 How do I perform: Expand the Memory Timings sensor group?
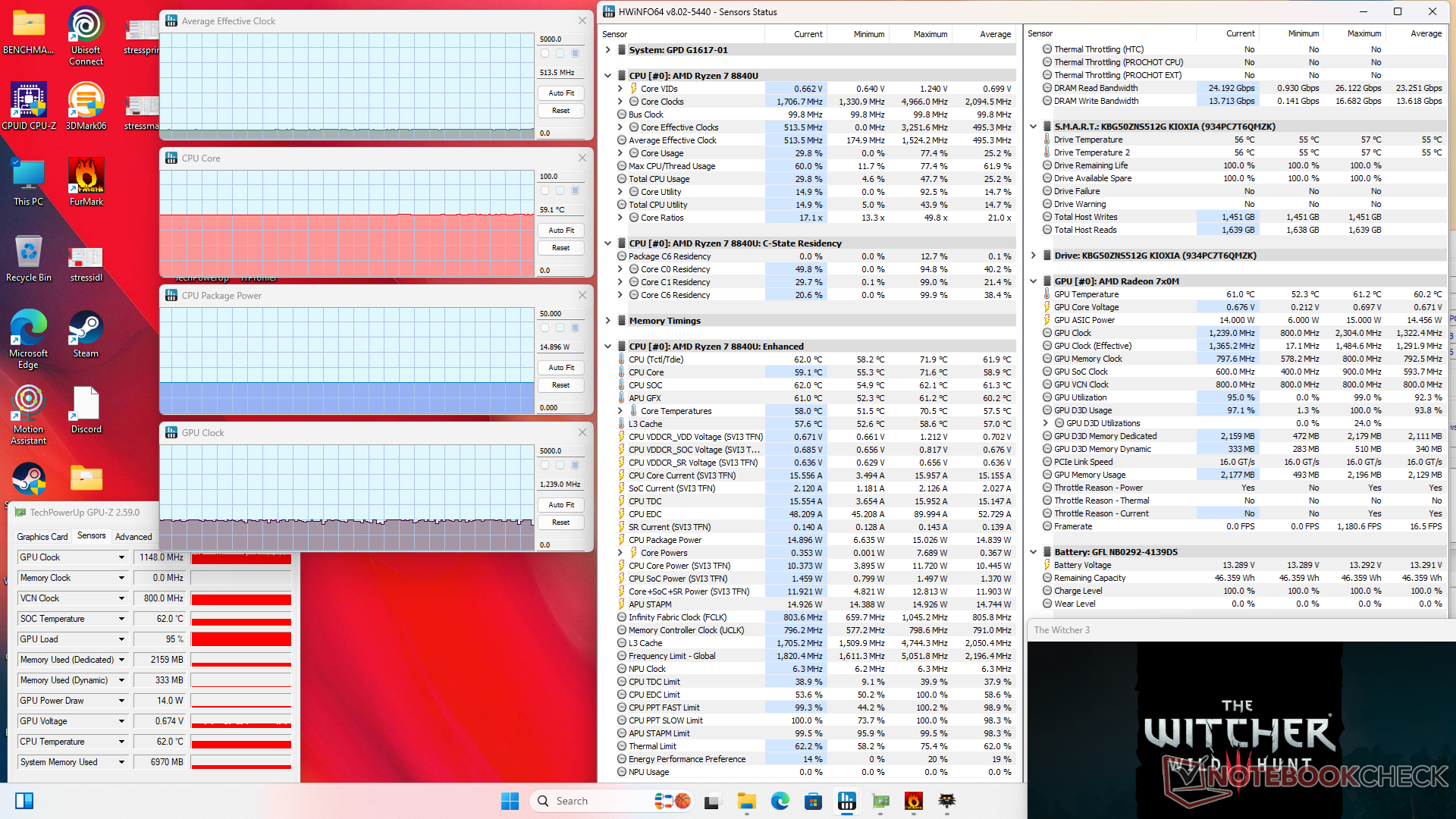tap(608, 321)
